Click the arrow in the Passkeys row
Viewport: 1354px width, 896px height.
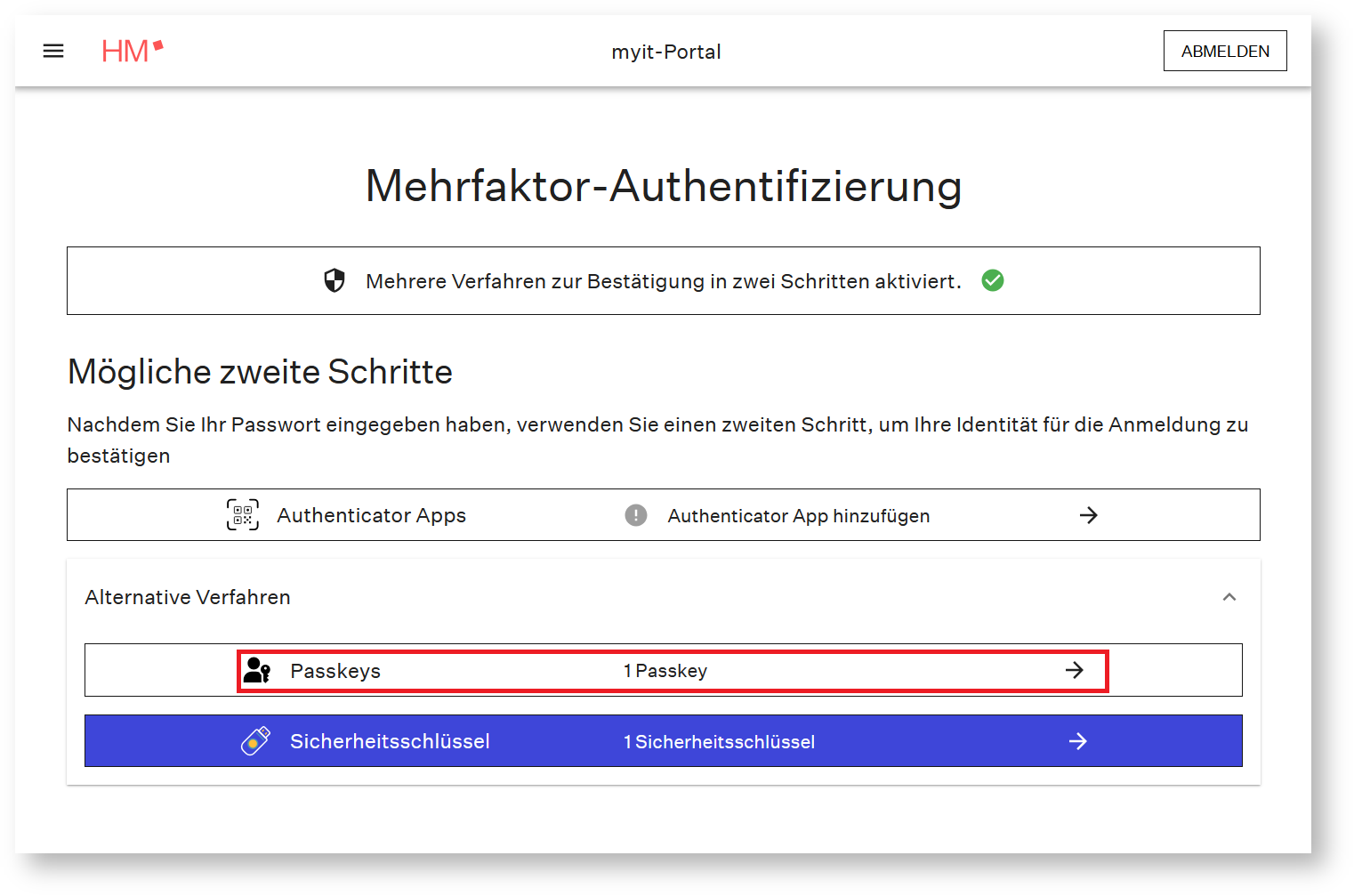[1075, 670]
